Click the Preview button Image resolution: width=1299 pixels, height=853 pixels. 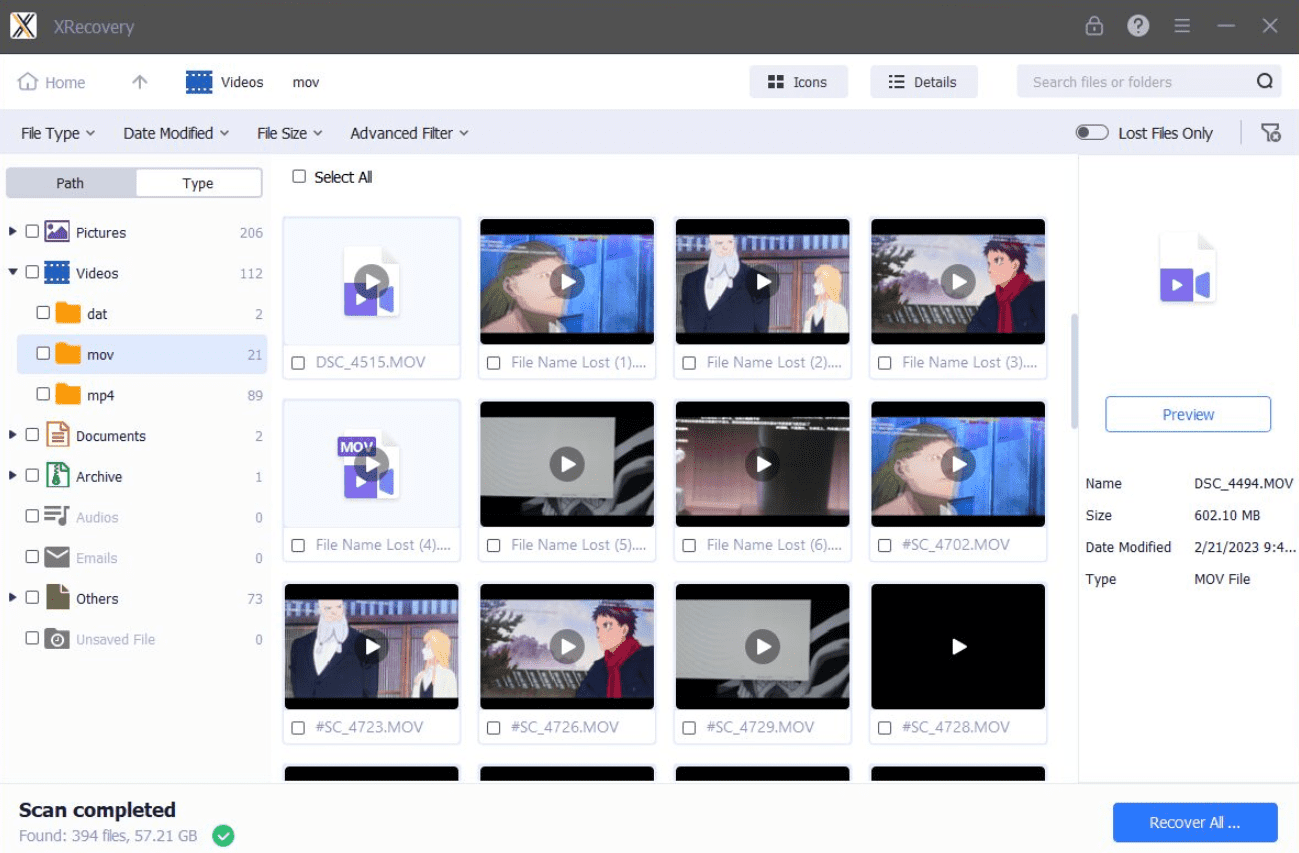click(x=1188, y=414)
